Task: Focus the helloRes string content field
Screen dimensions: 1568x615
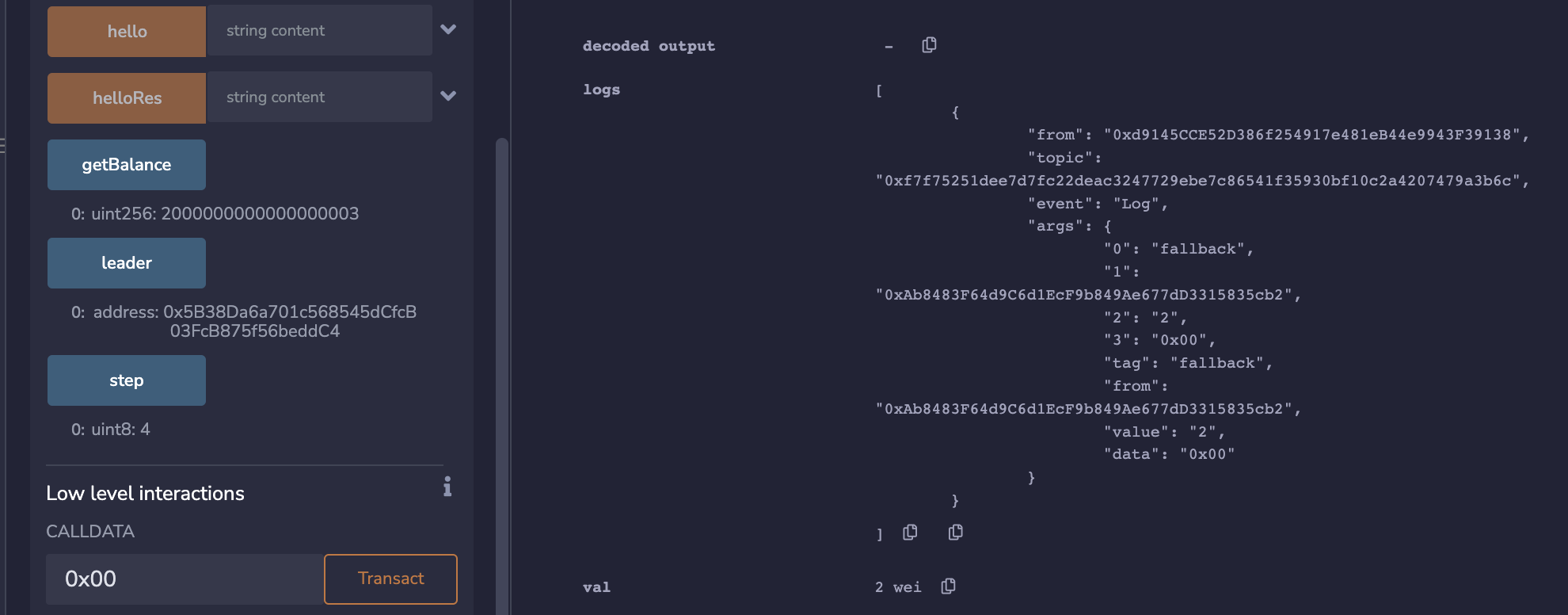Action: [319, 97]
